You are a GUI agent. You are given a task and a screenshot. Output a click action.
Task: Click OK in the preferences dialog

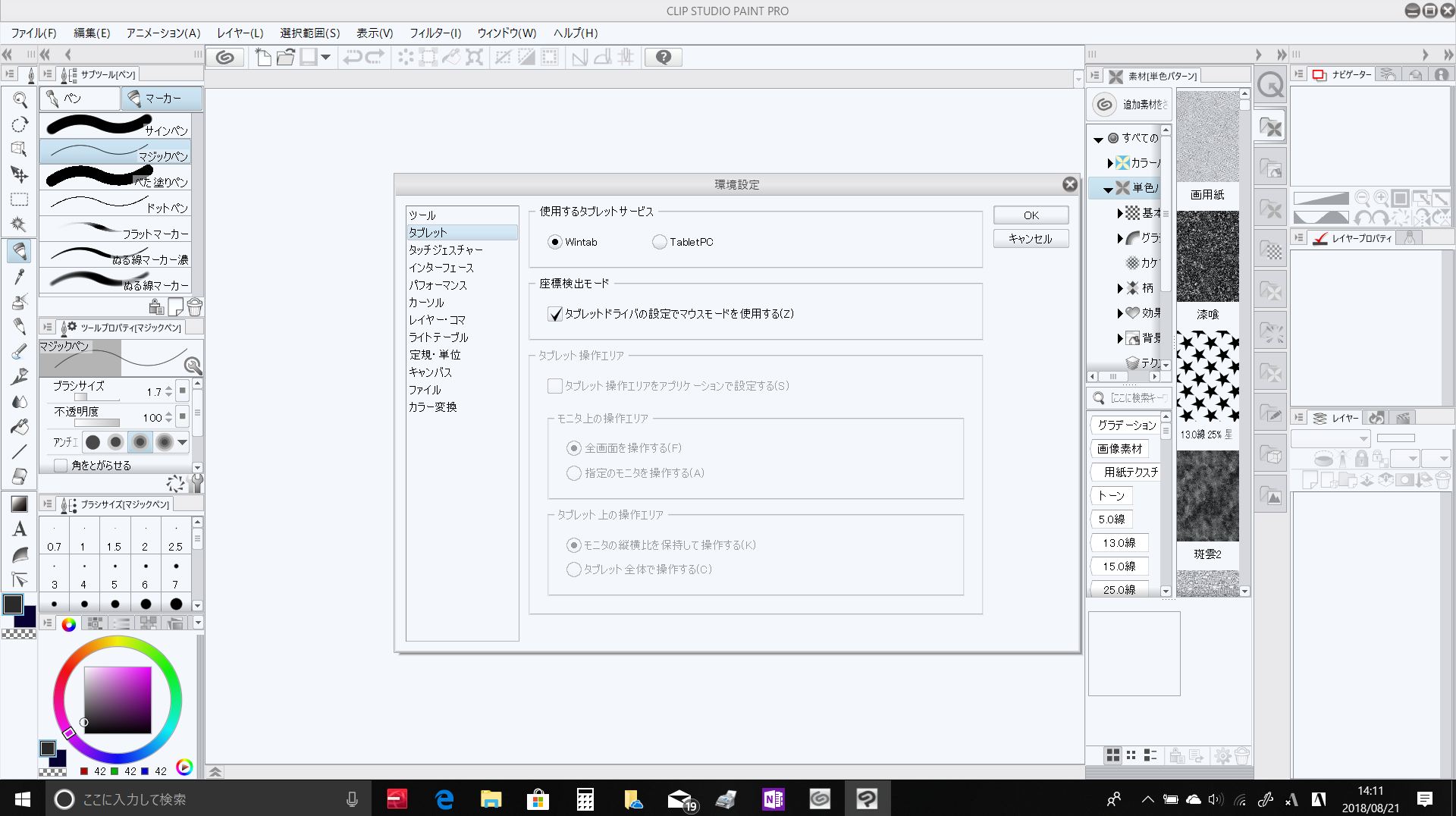pos(1031,215)
